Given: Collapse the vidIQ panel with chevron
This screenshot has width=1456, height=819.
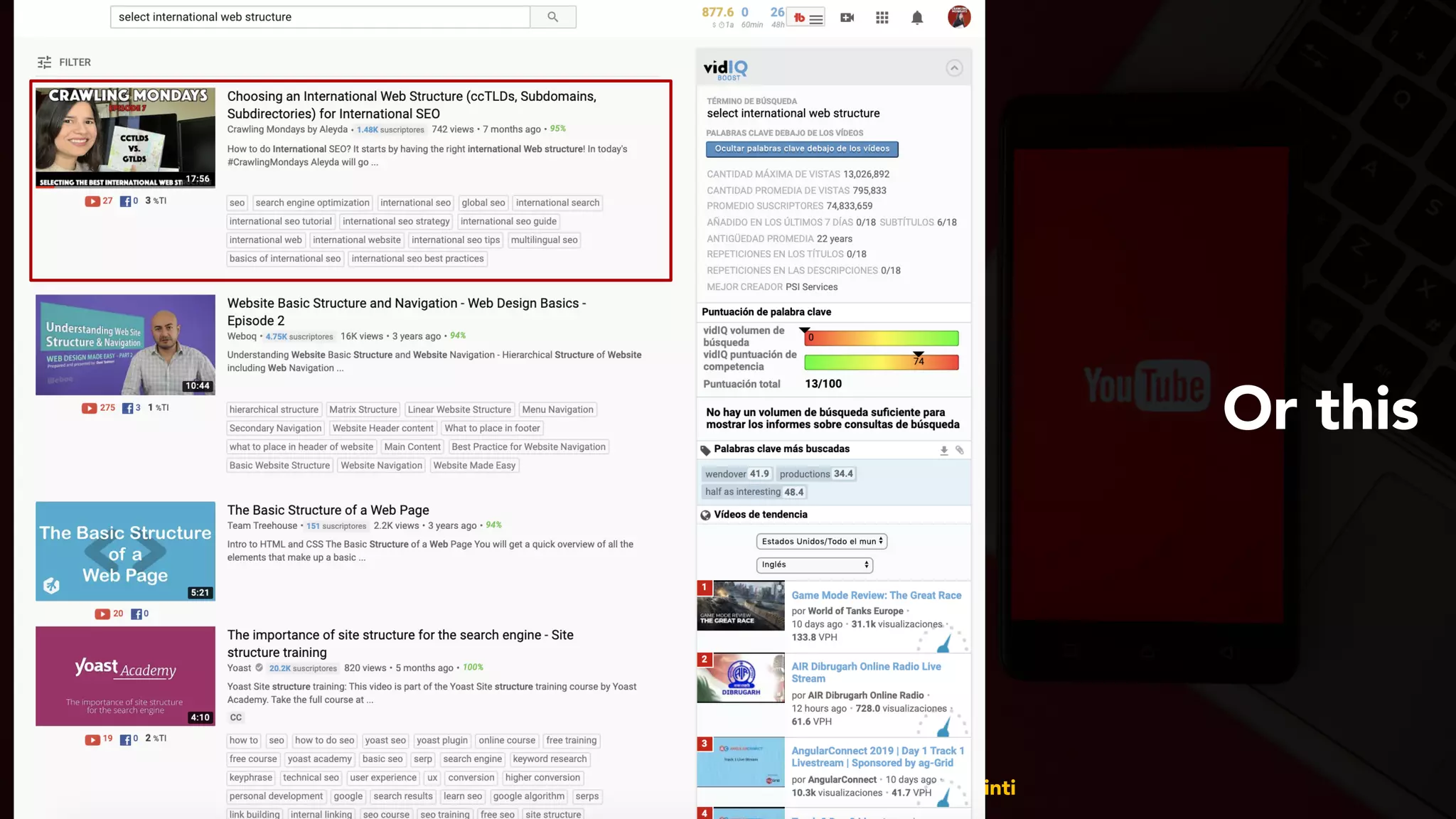Looking at the screenshot, I should (x=954, y=68).
